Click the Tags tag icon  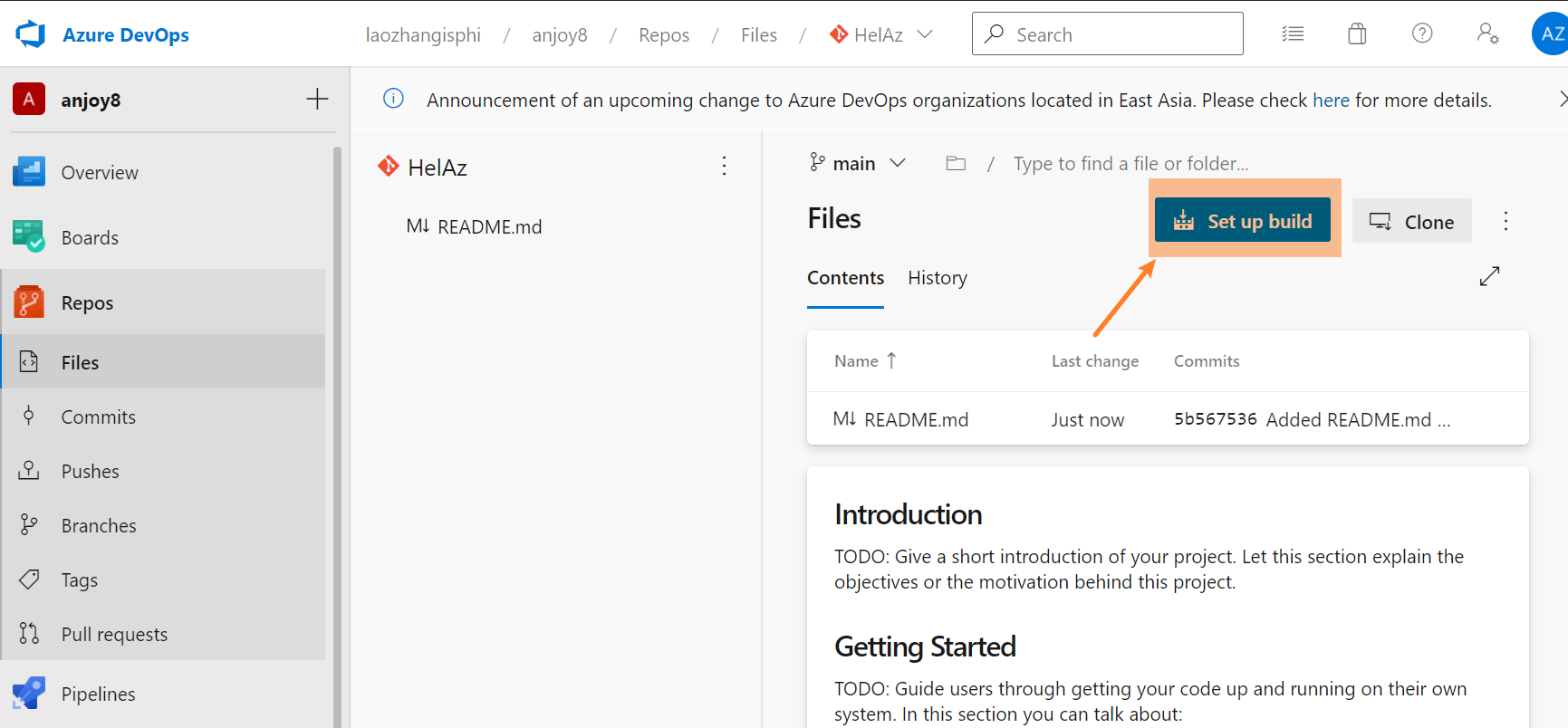point(29,579)
